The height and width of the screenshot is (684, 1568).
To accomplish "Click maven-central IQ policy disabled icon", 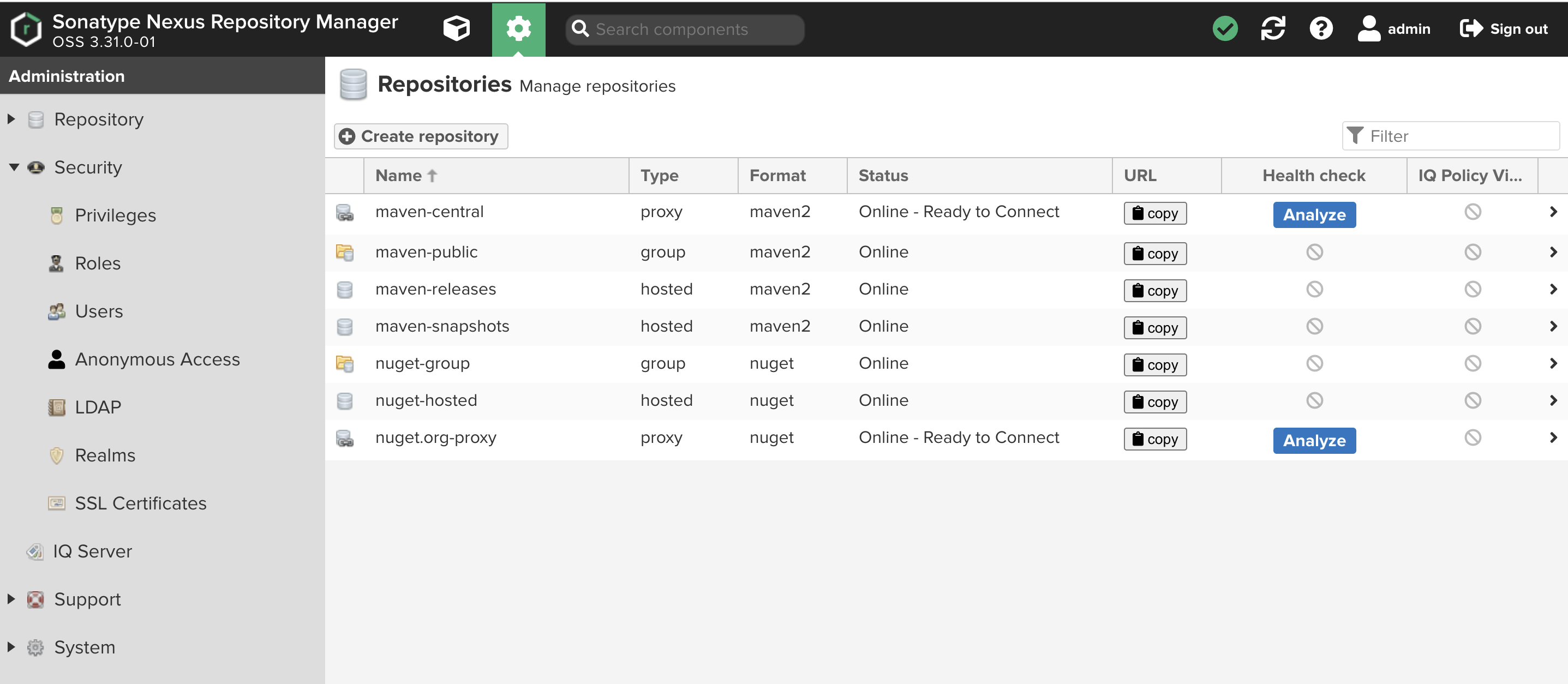I will coord(1473,212).
